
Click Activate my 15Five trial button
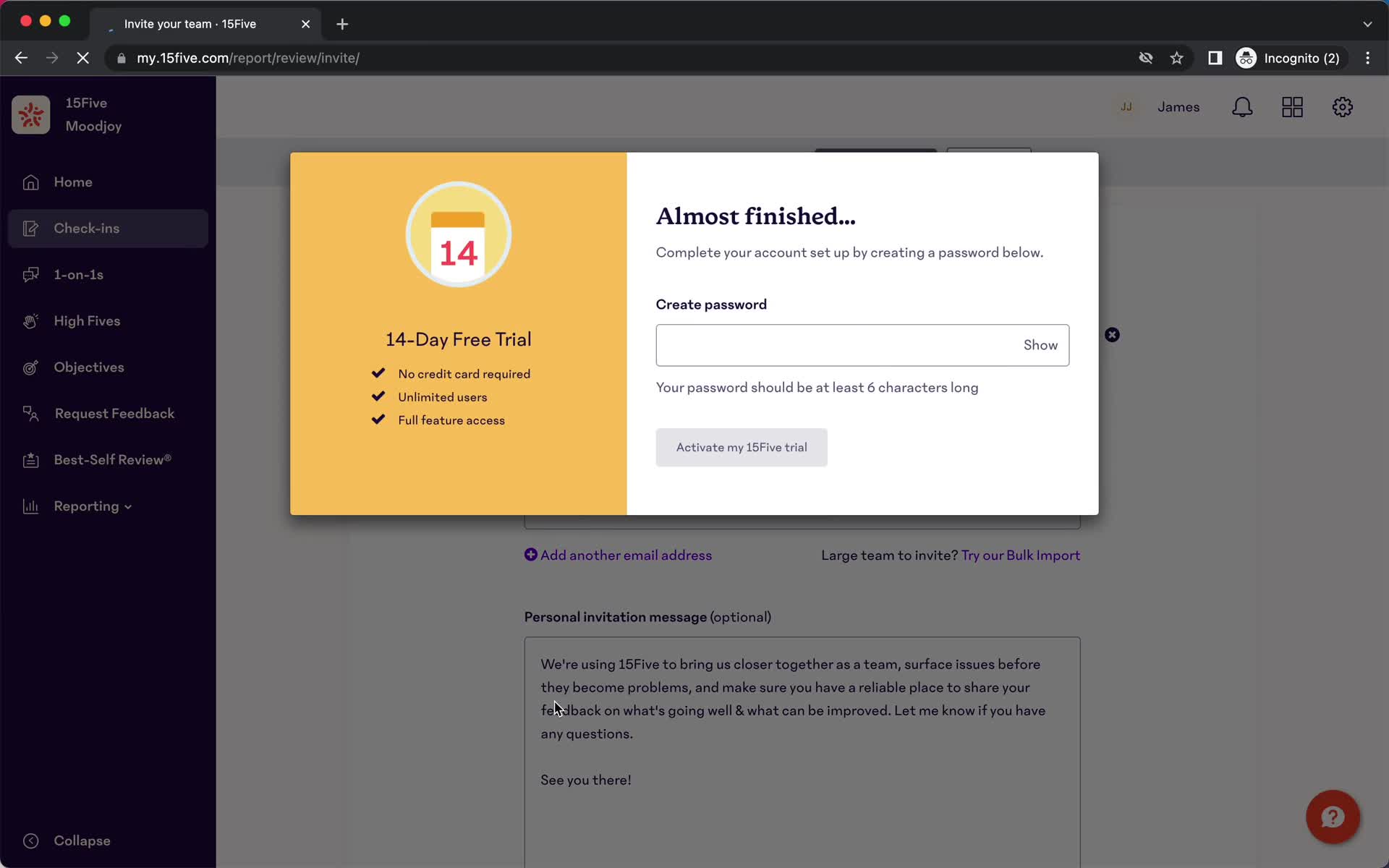click(x=741, y=447)
